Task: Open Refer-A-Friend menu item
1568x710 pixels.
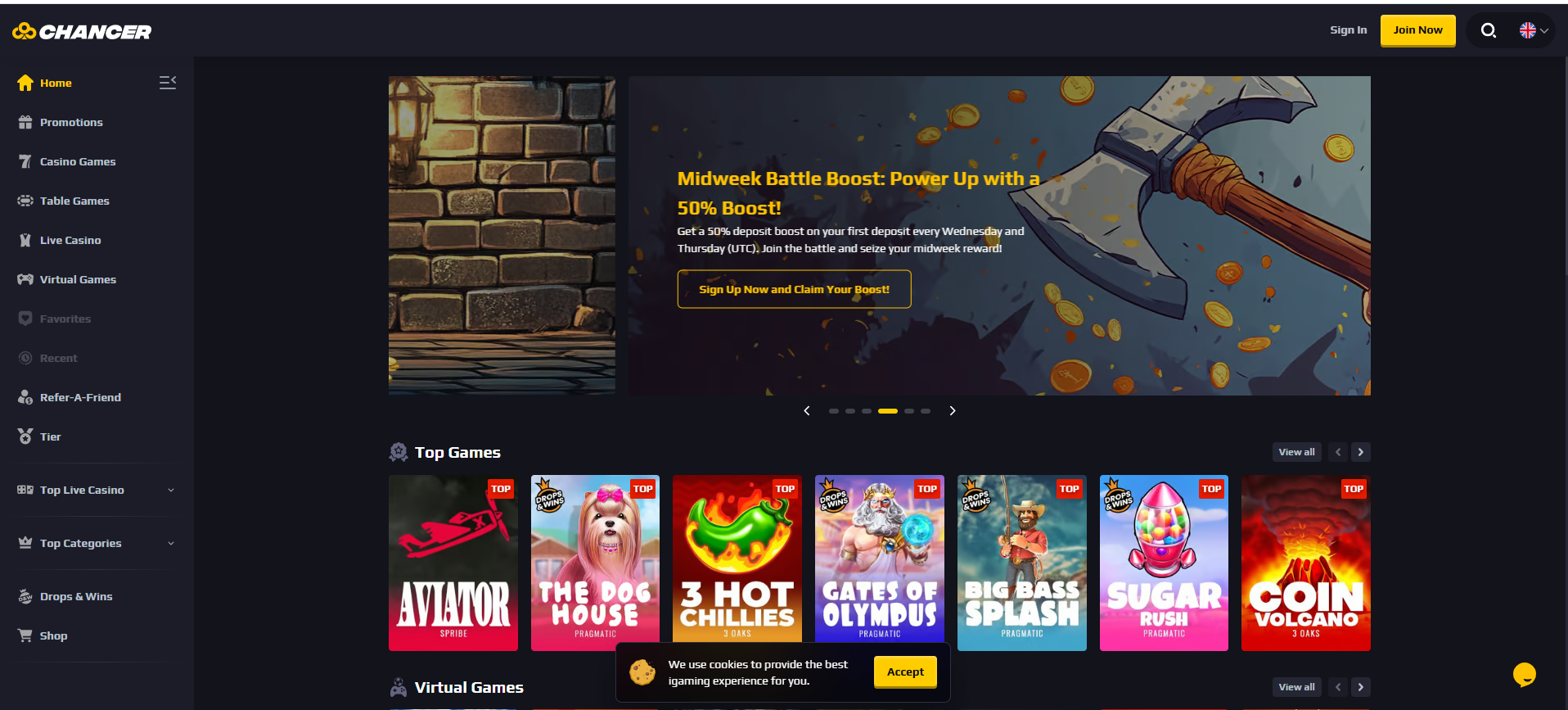Action: [x=80, y=397]
